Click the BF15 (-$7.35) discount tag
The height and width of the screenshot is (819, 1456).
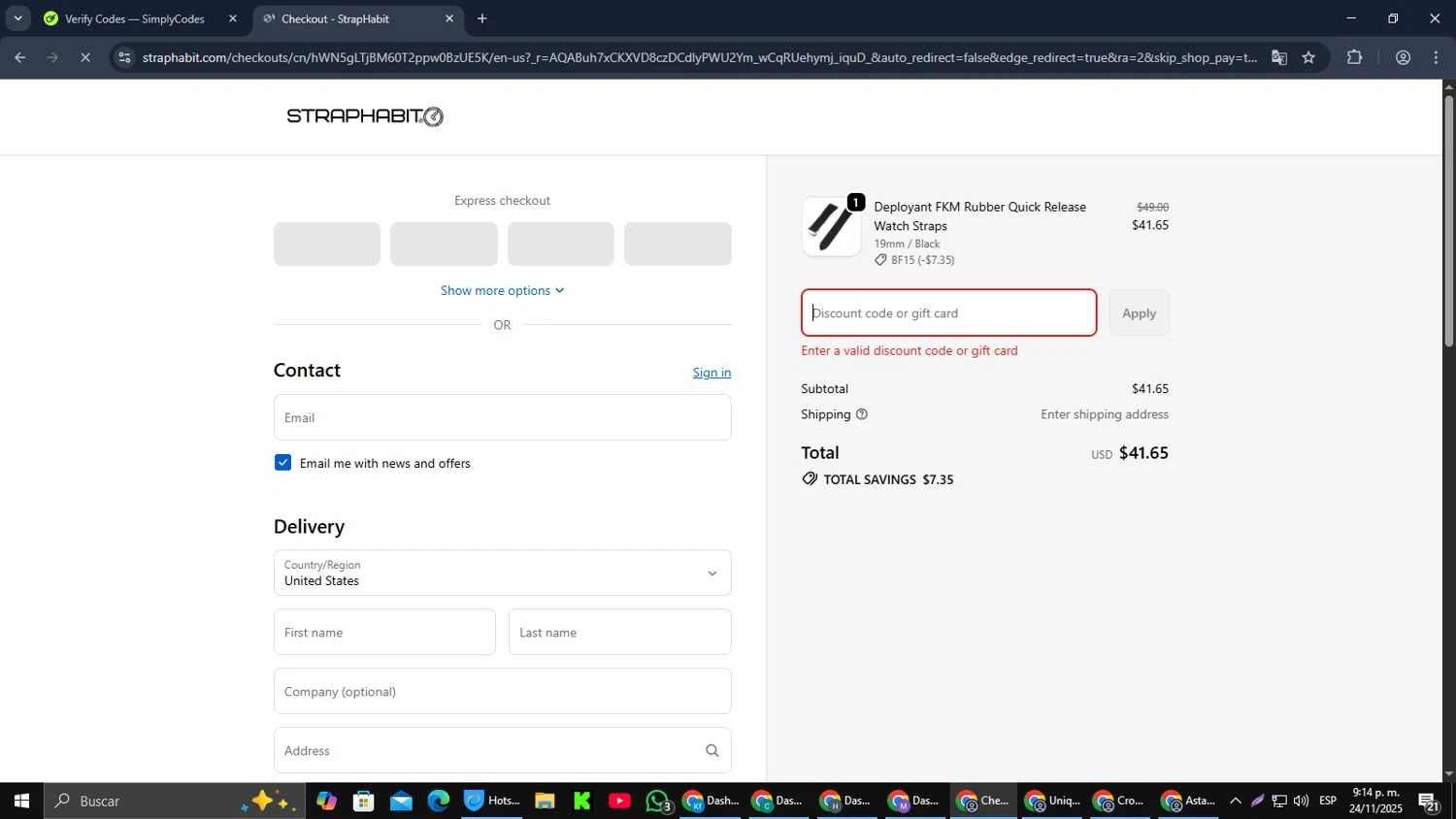click(914, 260)
